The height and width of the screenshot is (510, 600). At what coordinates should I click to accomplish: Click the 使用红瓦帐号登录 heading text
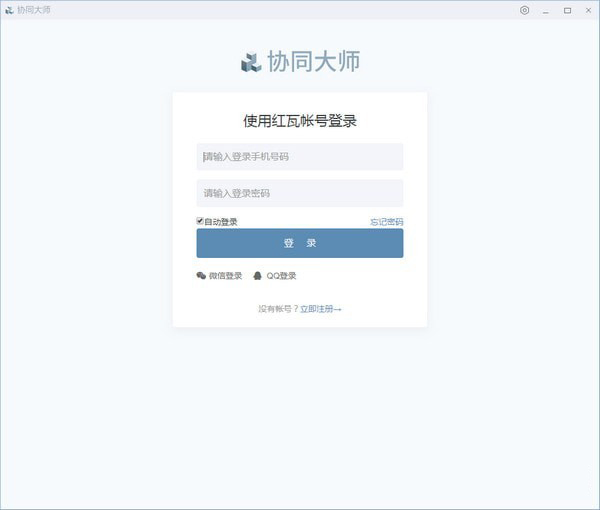pyautogui.click(x=300, y=121)
